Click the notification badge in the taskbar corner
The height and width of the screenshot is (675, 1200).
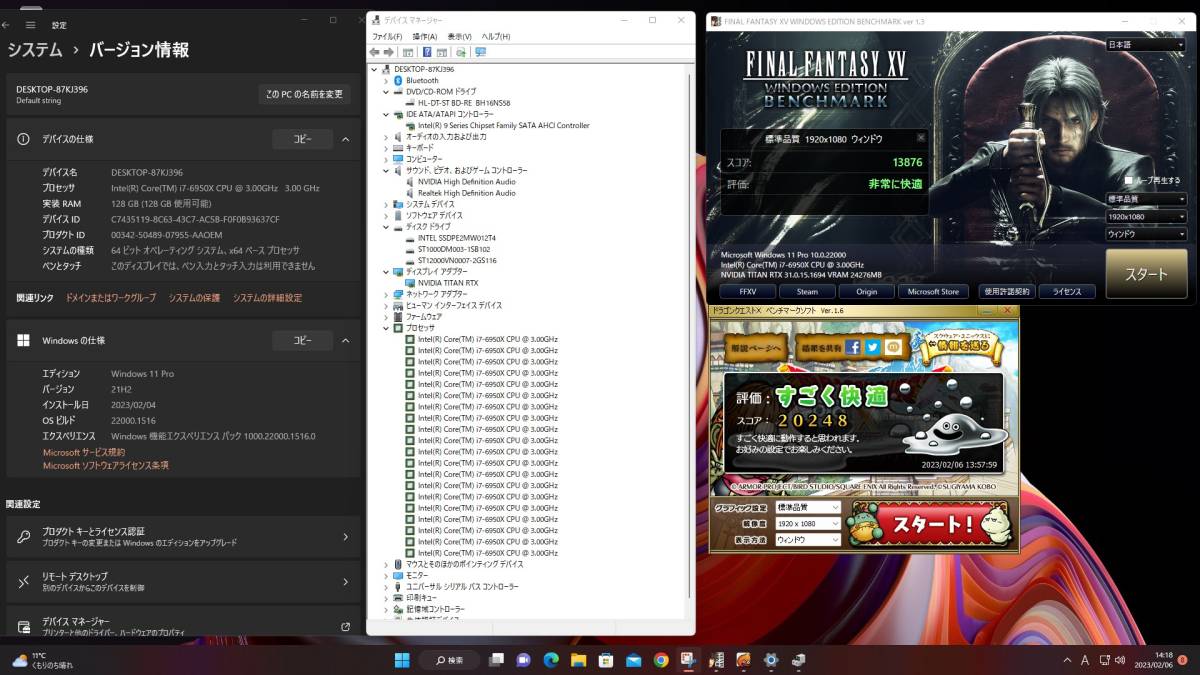[x=1182, y=660]
